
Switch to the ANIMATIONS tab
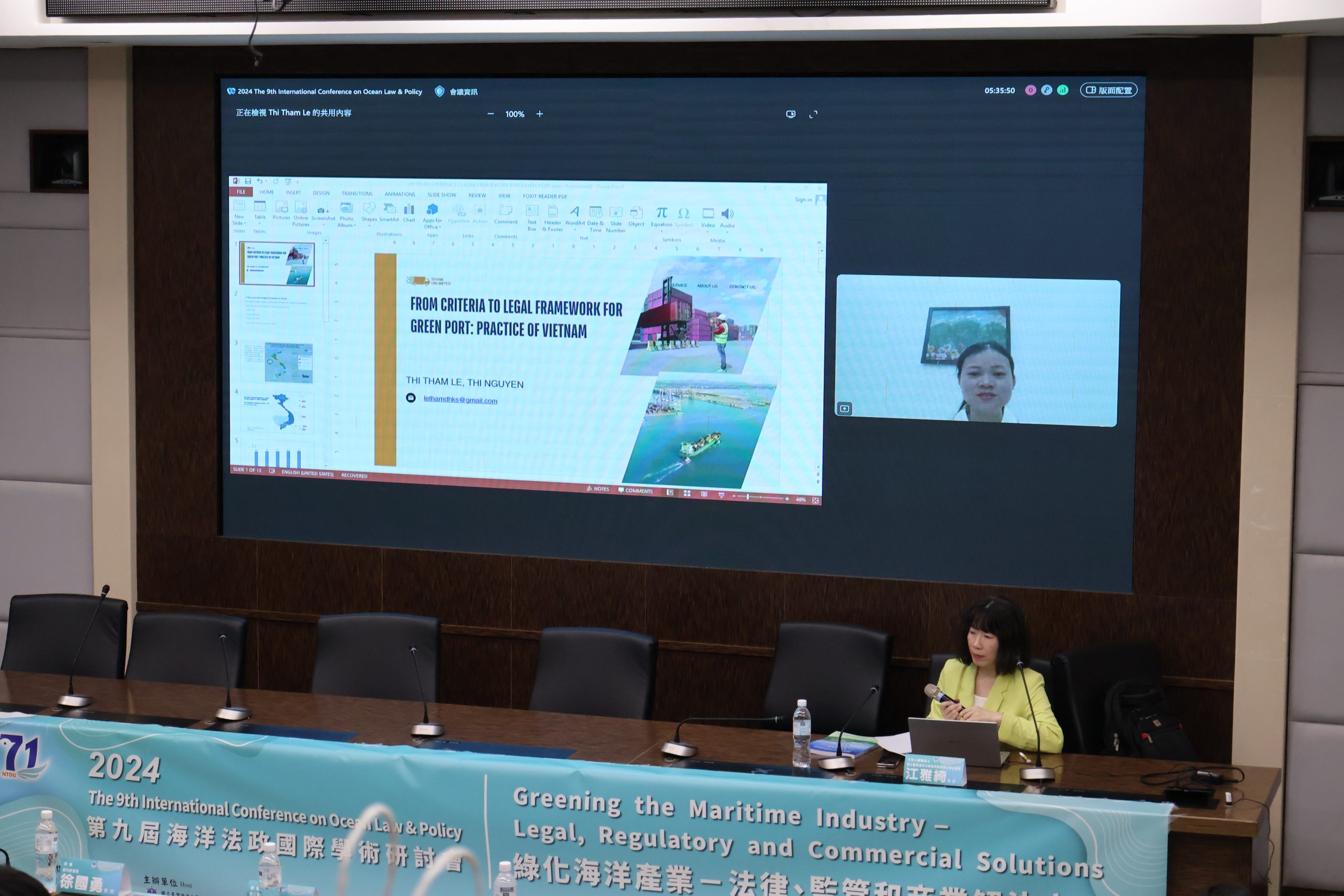coord(400,194)
